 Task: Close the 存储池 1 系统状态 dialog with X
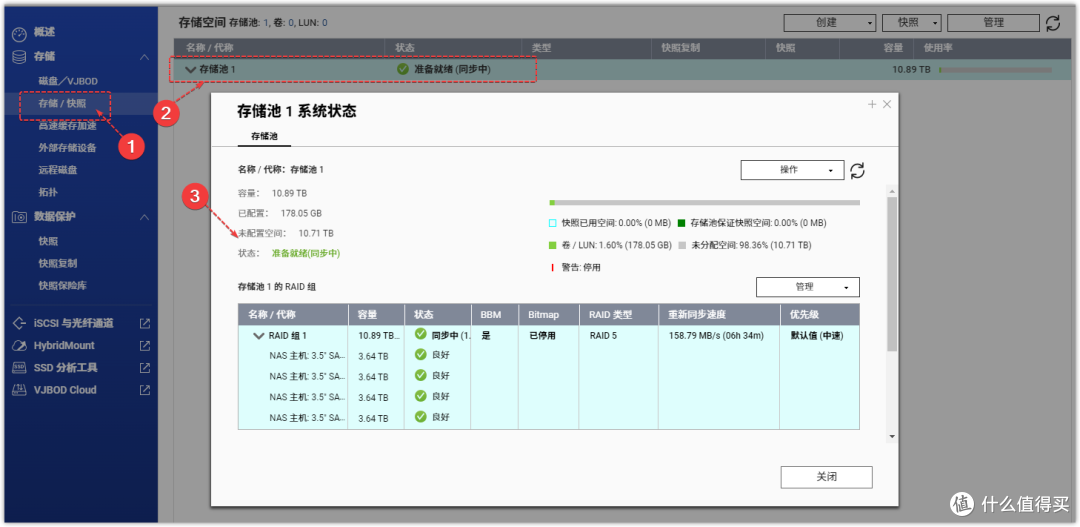click(887, 104)
